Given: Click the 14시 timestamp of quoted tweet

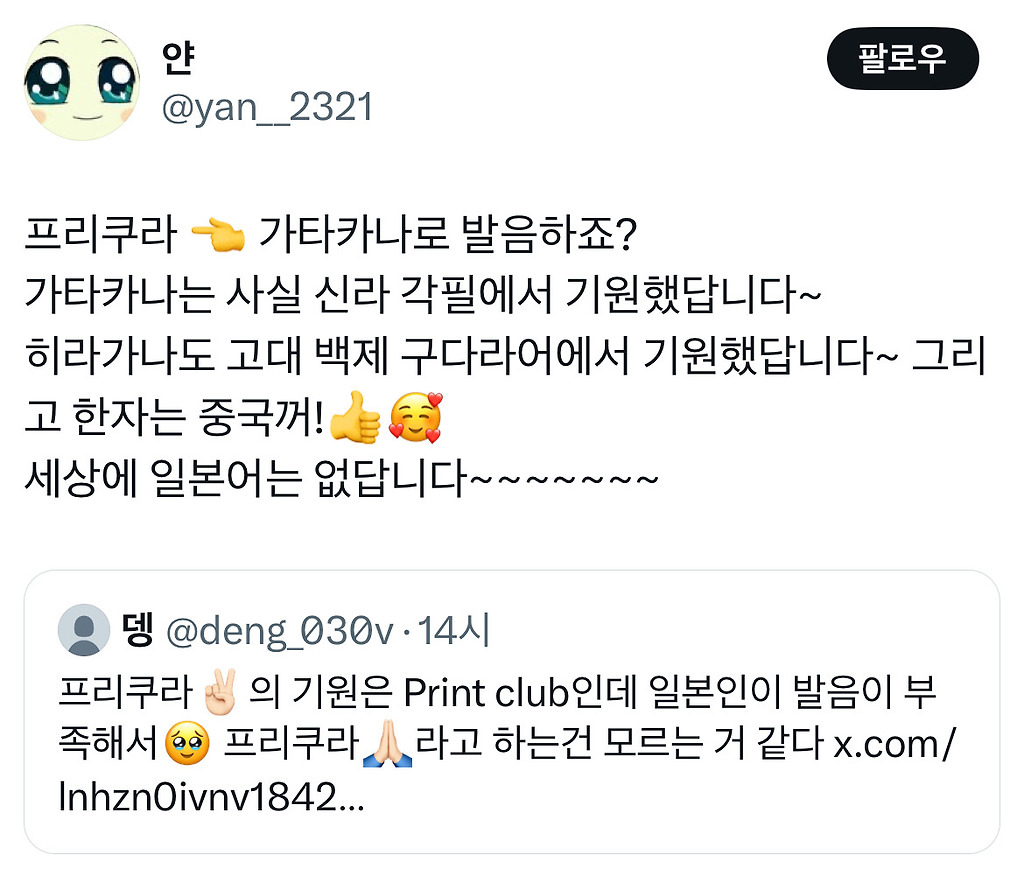Looking at the screenshot, I should [x=453, y=631].
